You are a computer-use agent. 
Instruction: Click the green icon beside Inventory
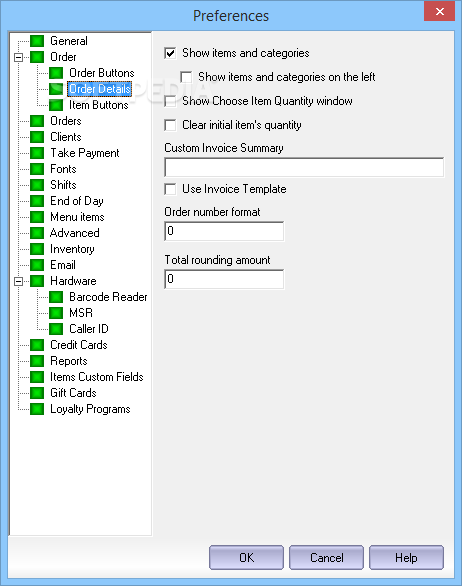tap(37, 249)
